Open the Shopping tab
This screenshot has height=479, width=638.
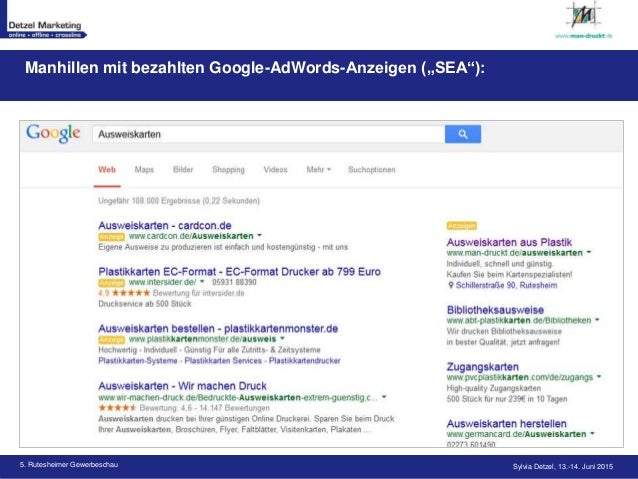228,170
